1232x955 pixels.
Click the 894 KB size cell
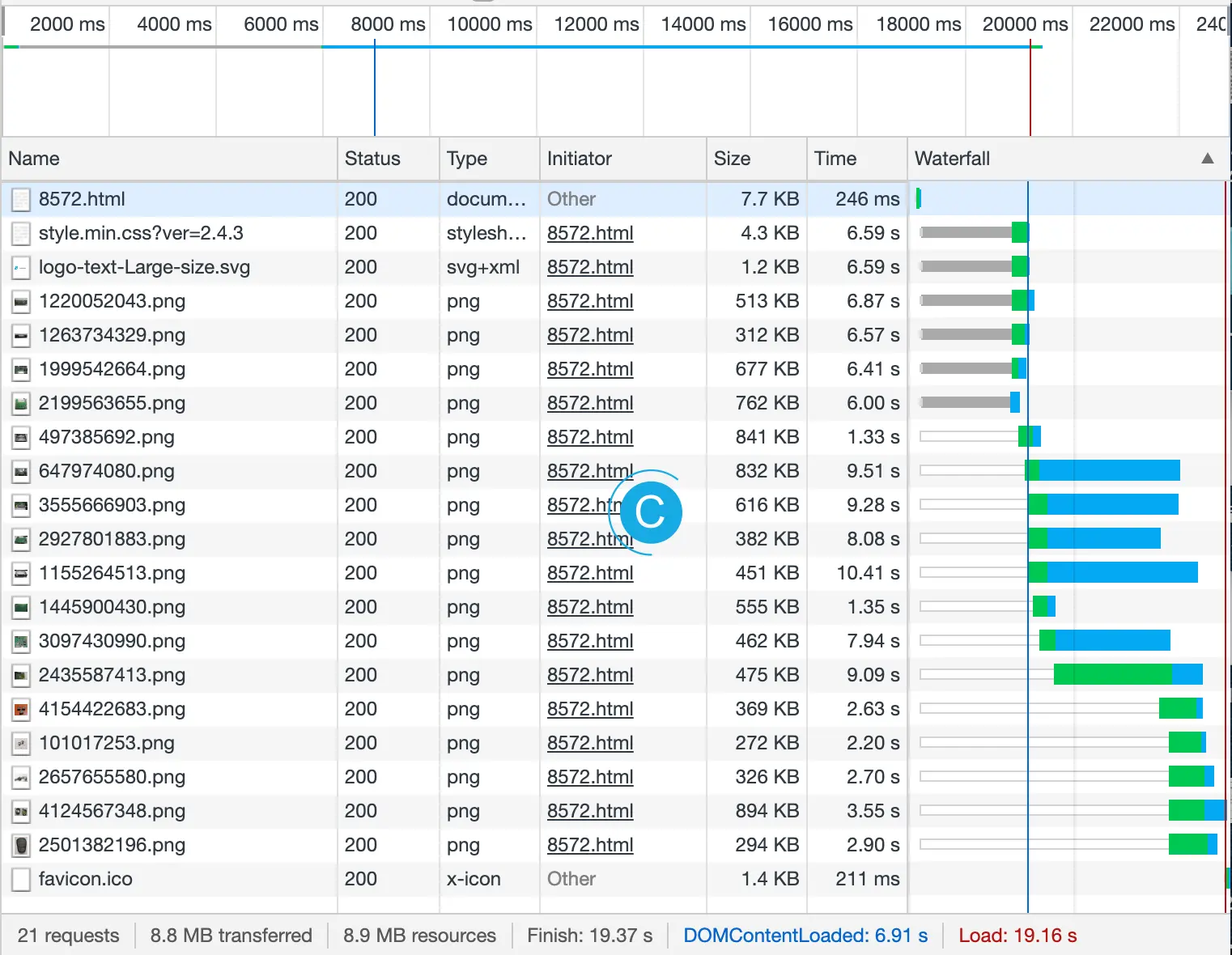click(x=757, y=811)
